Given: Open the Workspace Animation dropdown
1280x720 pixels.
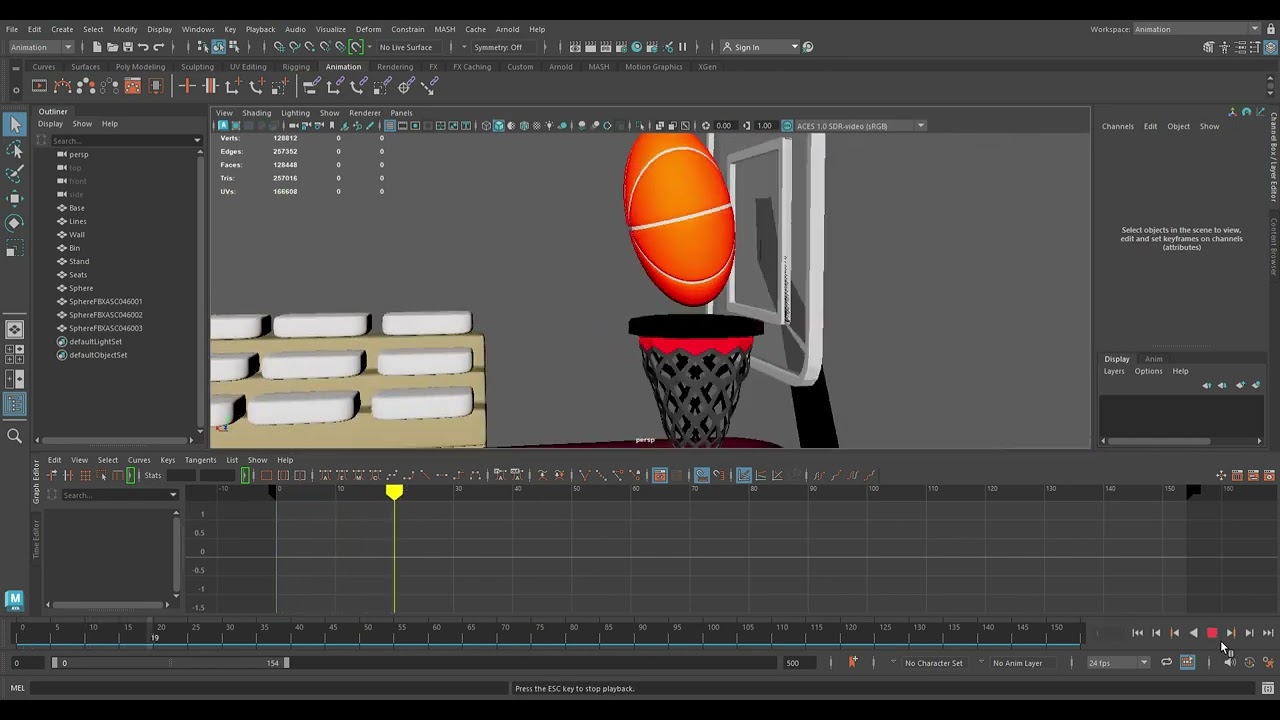Looking at the screenshot, I should coord(1197,29).
